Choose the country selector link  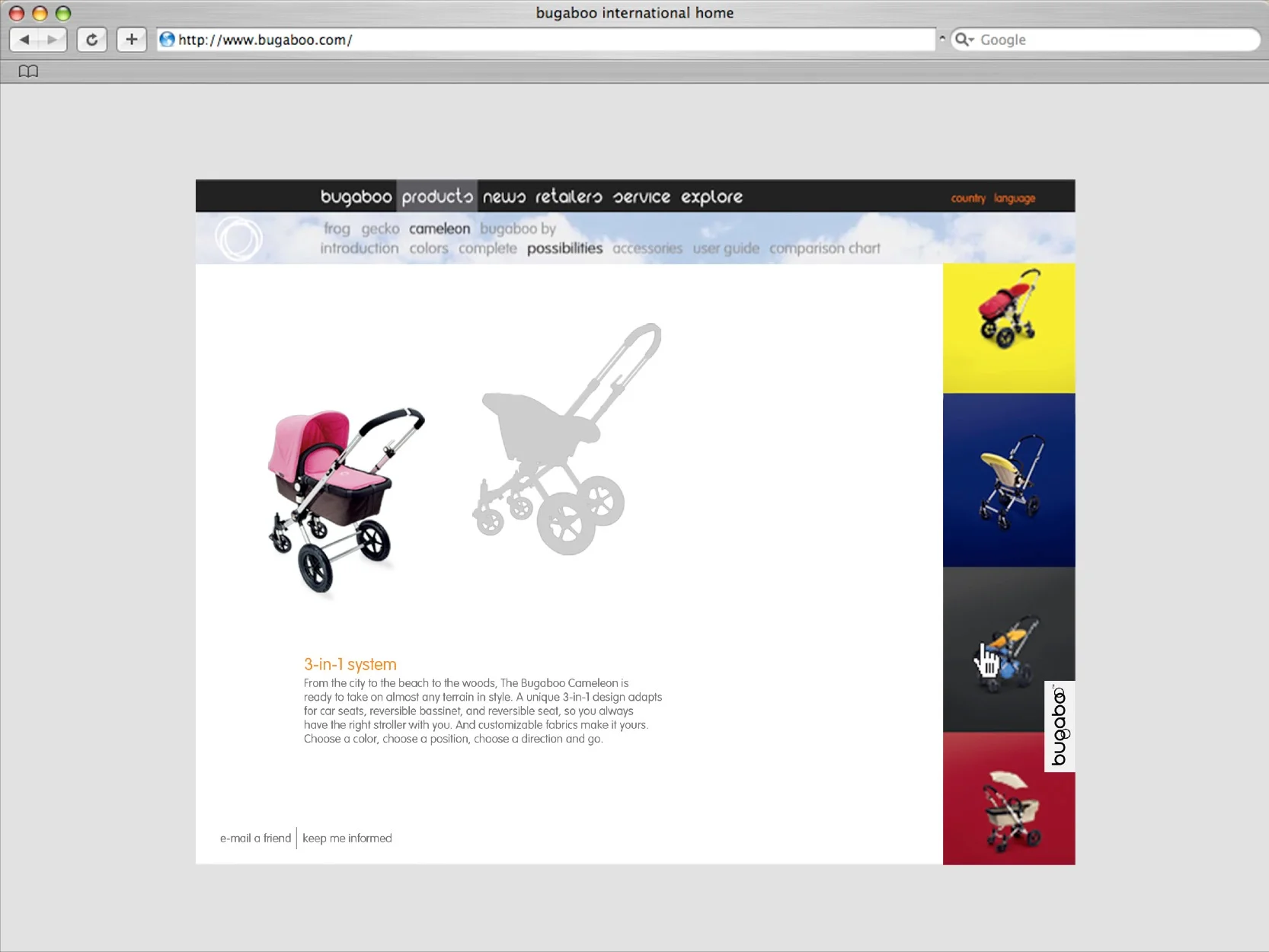coord(968,198)
